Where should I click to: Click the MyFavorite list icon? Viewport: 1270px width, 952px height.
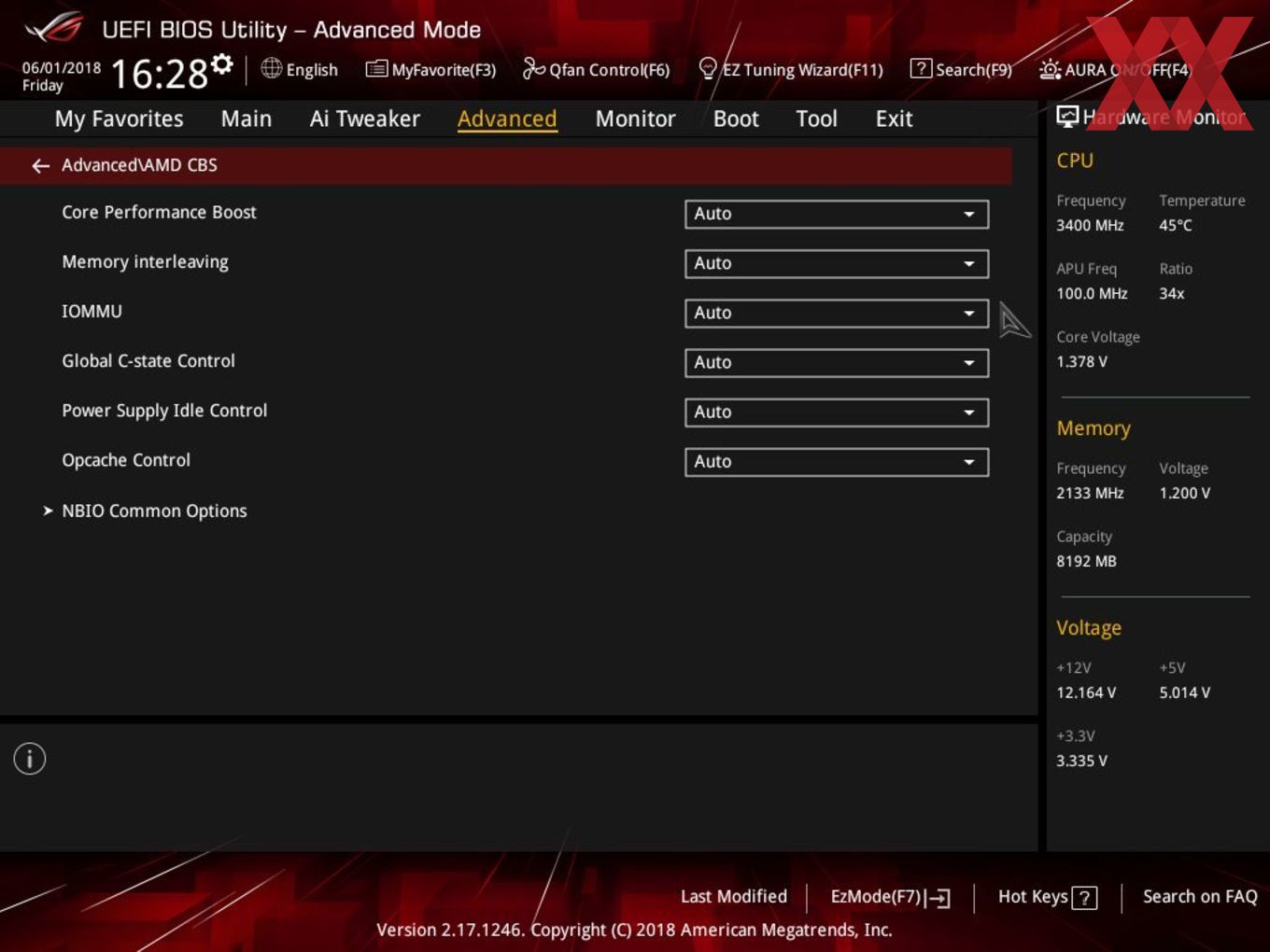pos(376,69)
